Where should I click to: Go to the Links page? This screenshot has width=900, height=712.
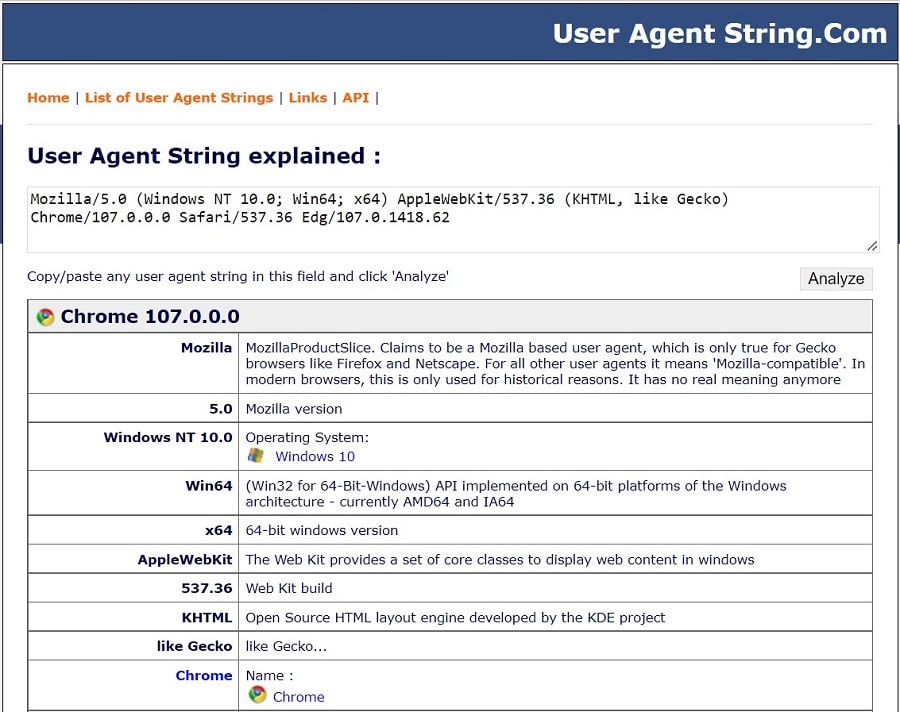point(308,98)
